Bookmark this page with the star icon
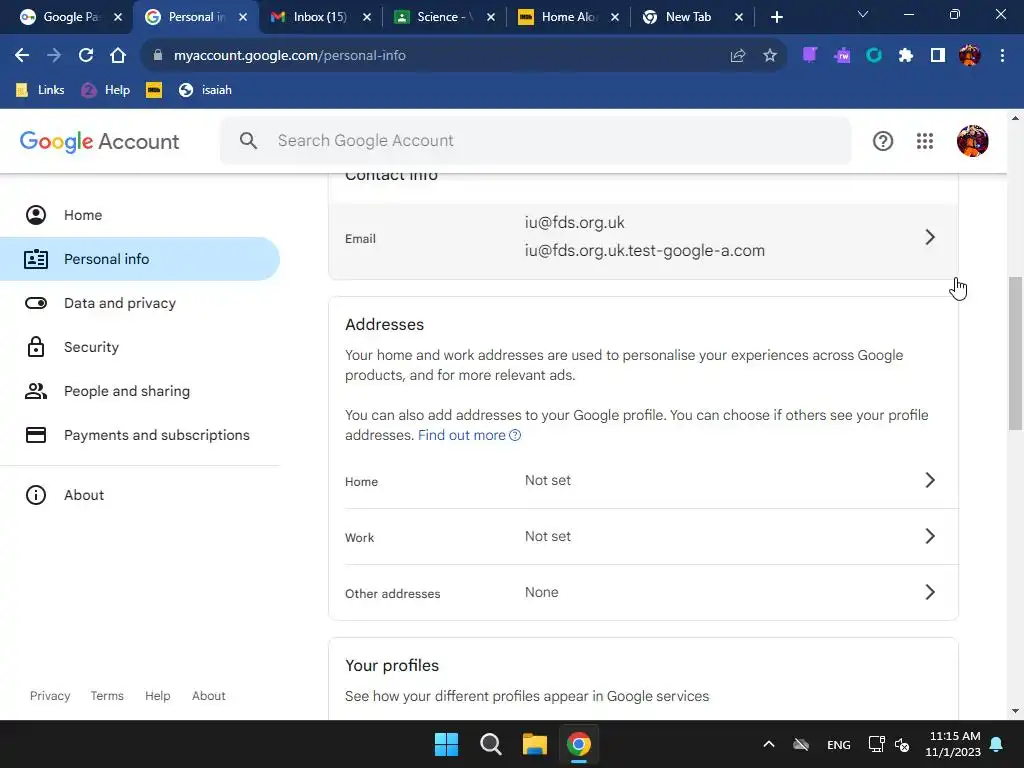This screenshot has width=1024, height=768. pos(770,56)
